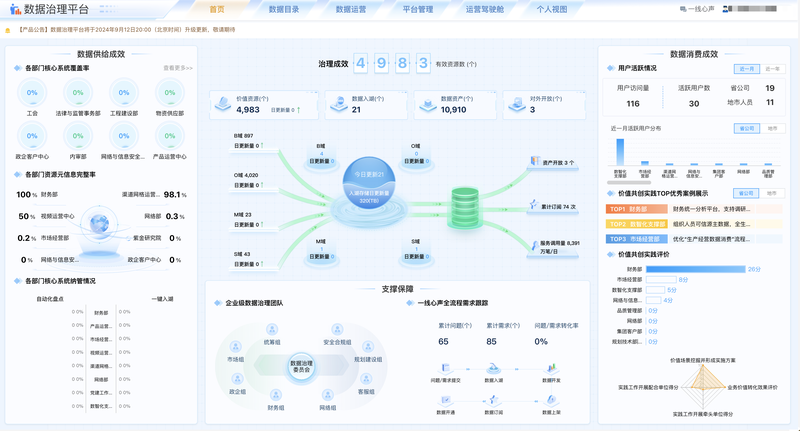The height and width of the screenshot is (431, 800).
Task: Click the globe icon in metadata completeness
Action: [x=99, y=223]
